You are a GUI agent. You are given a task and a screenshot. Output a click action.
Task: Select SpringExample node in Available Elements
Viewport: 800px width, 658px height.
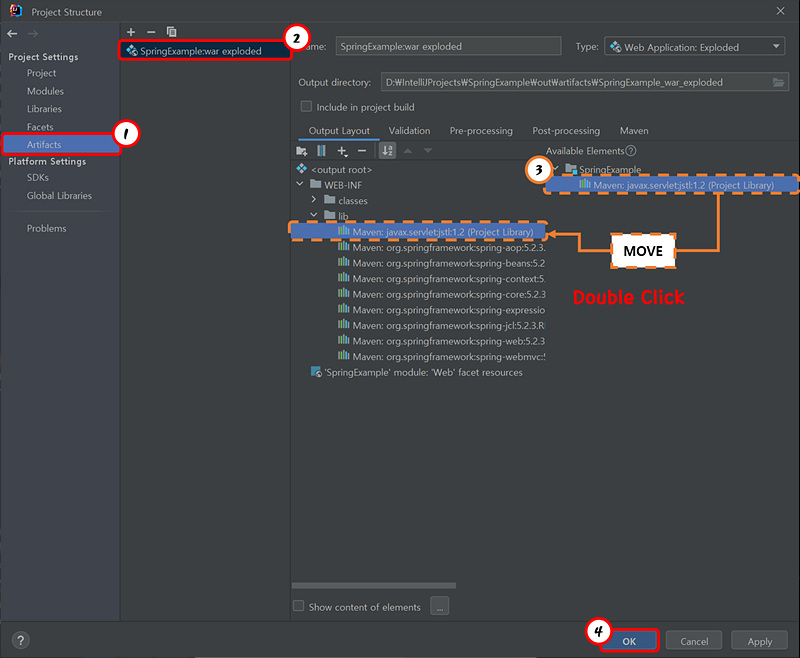click(x=604, y=169)
